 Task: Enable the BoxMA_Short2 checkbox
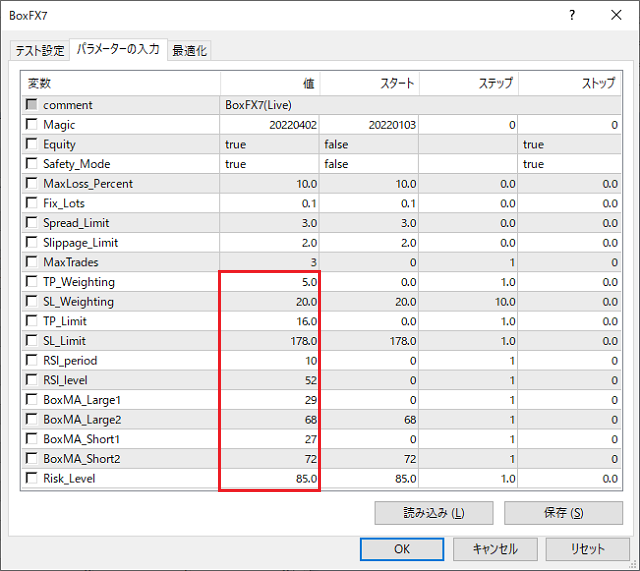click(31, 458)
